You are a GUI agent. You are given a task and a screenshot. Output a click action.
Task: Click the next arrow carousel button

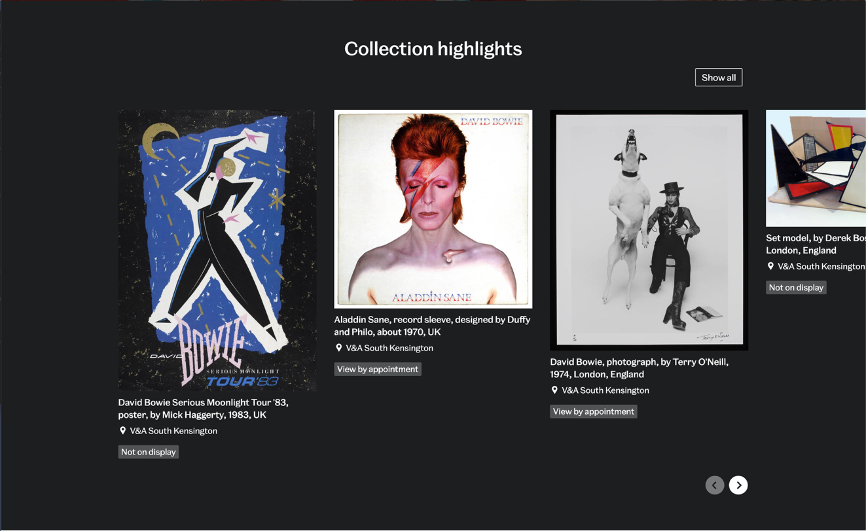tap(738, 485)
